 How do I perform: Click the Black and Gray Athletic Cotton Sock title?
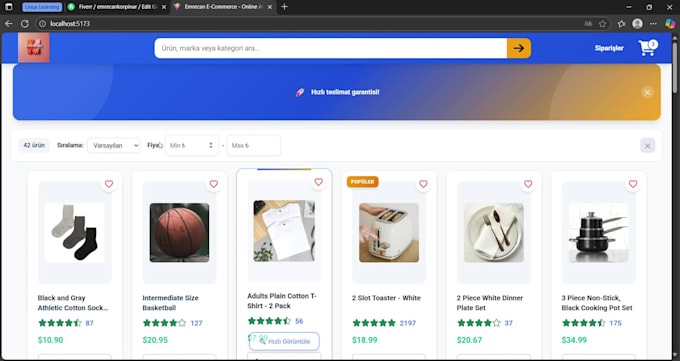73,303
